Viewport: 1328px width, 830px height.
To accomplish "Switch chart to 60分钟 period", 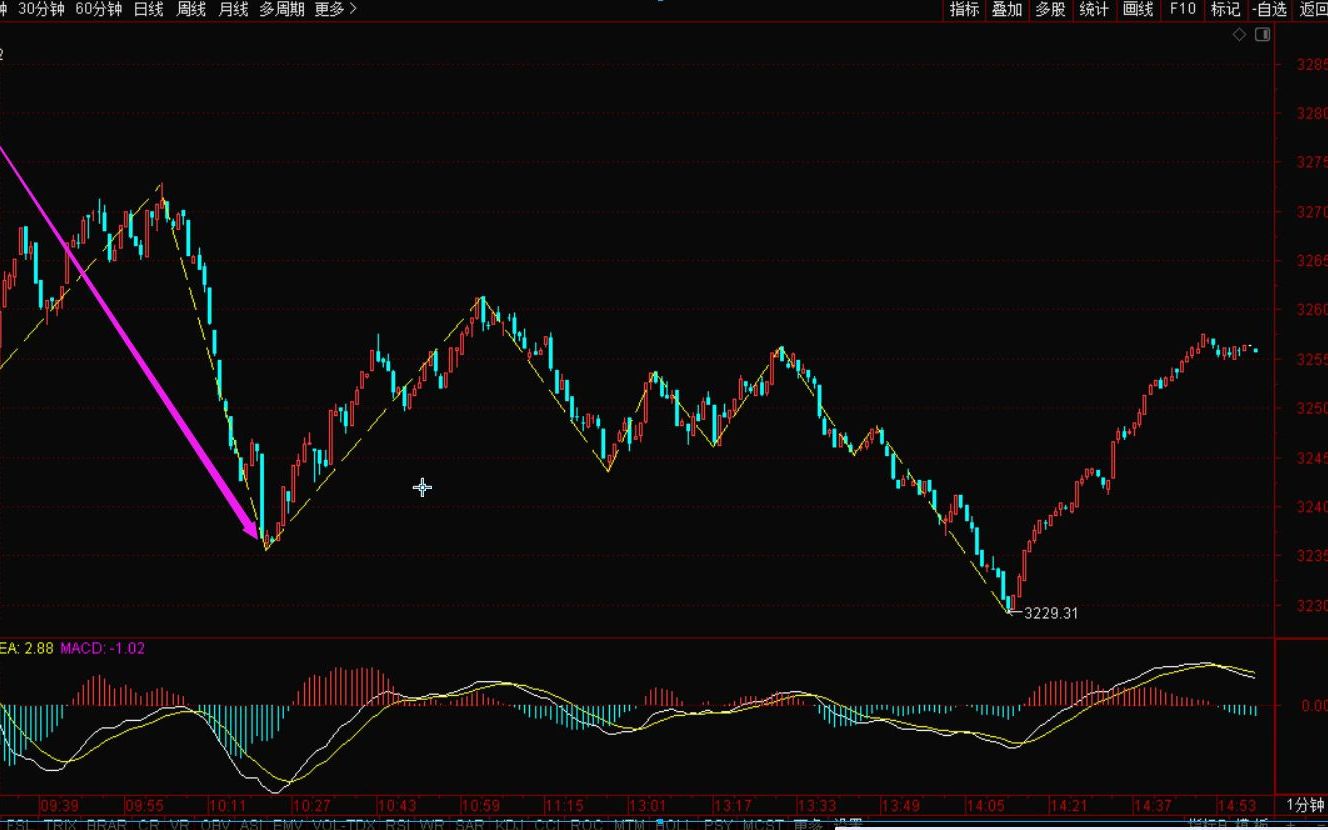I will point(99,9).
